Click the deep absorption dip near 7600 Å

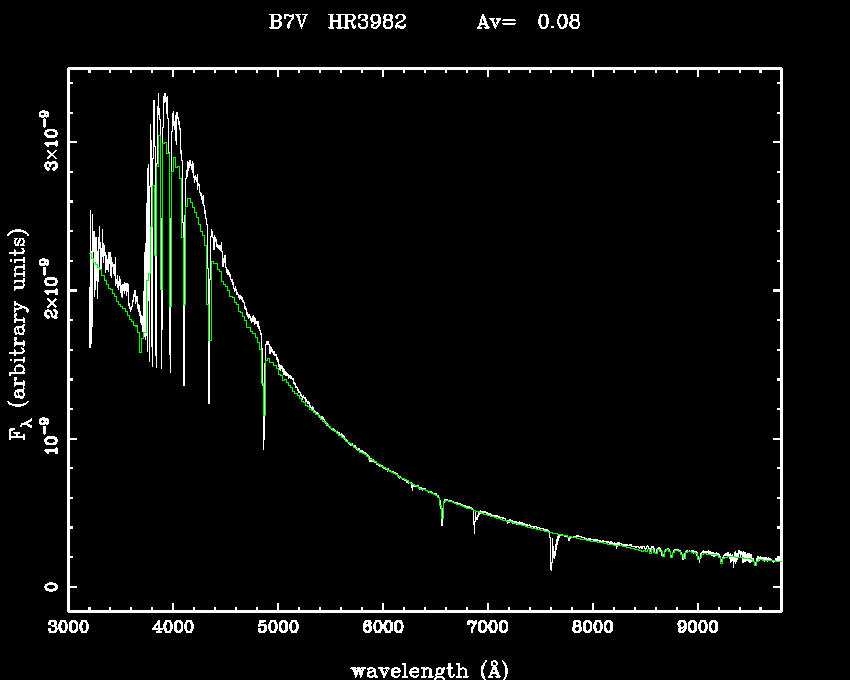click(551, 566)
